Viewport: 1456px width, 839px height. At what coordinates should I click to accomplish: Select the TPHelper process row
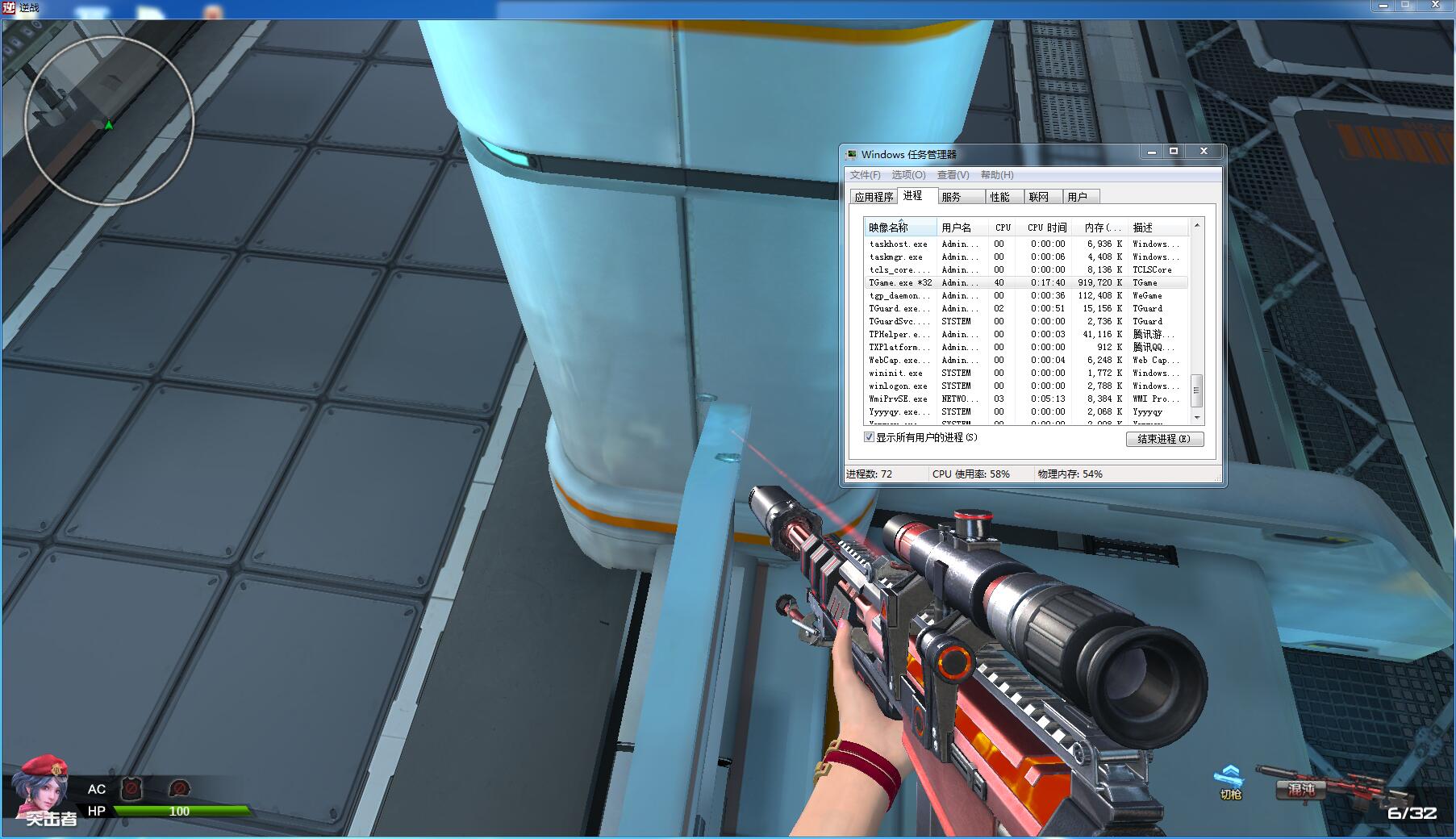[1025, 334]
